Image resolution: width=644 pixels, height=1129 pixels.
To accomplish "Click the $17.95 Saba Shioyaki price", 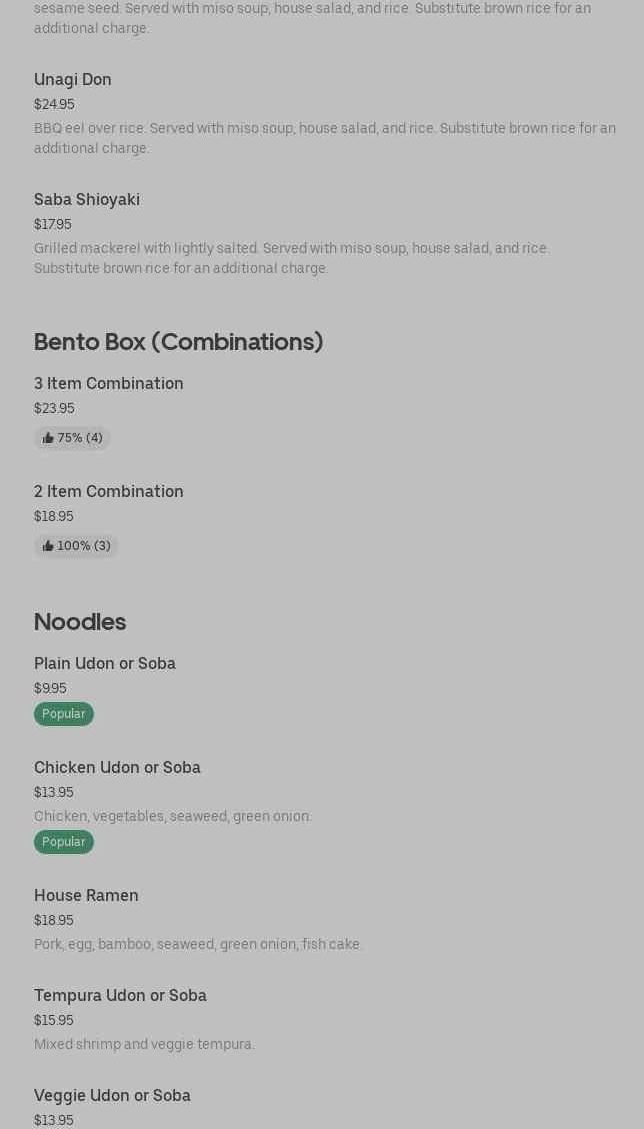I will click(53, 225).
